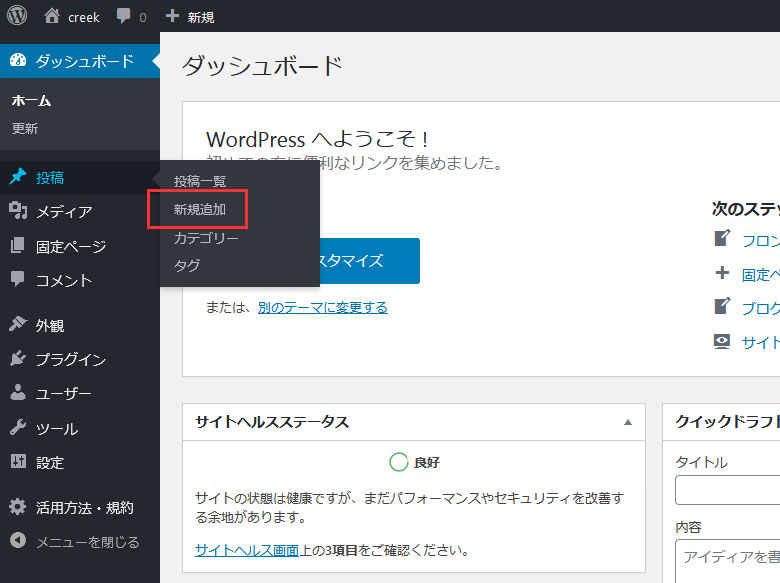Viewport: 780px width, 583px height.
Task: Focus the タイトル input field
Action: [x=727, y=490]
